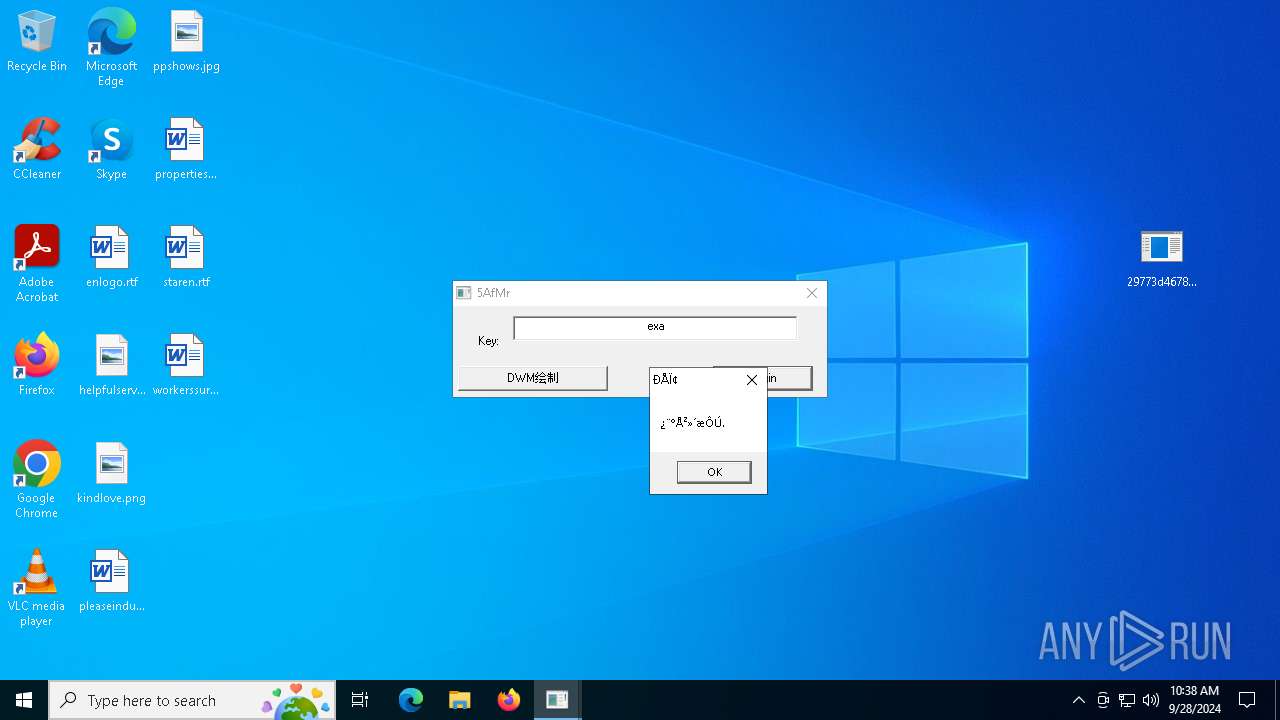
Task: Select the helpfulserv image file
Action: pos(111,366)
